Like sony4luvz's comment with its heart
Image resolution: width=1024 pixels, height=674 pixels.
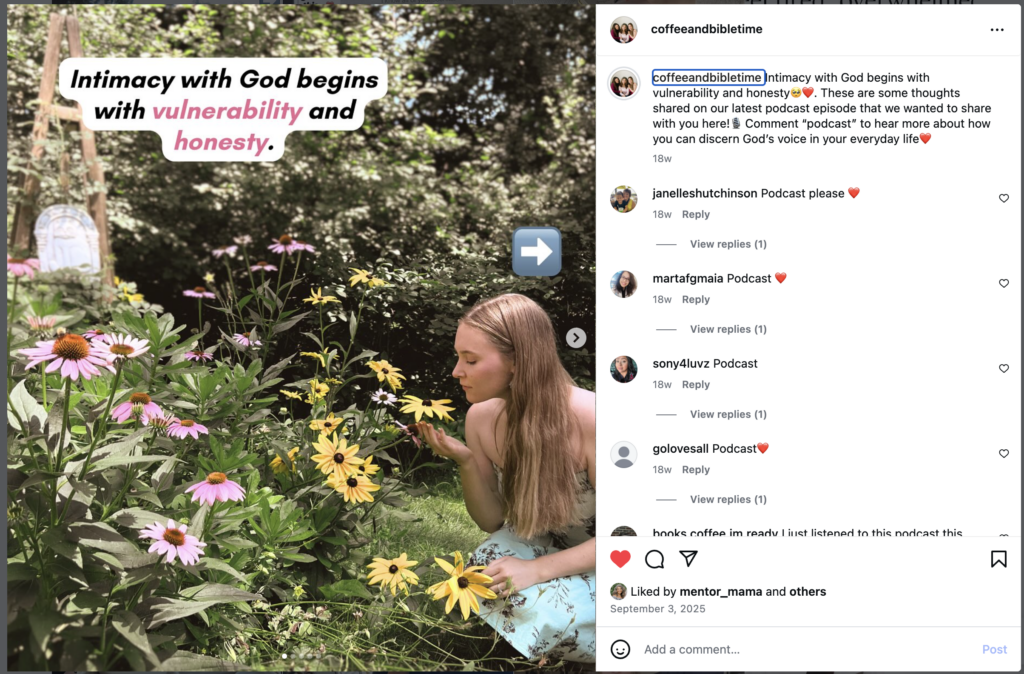[x=1003, y=368]
